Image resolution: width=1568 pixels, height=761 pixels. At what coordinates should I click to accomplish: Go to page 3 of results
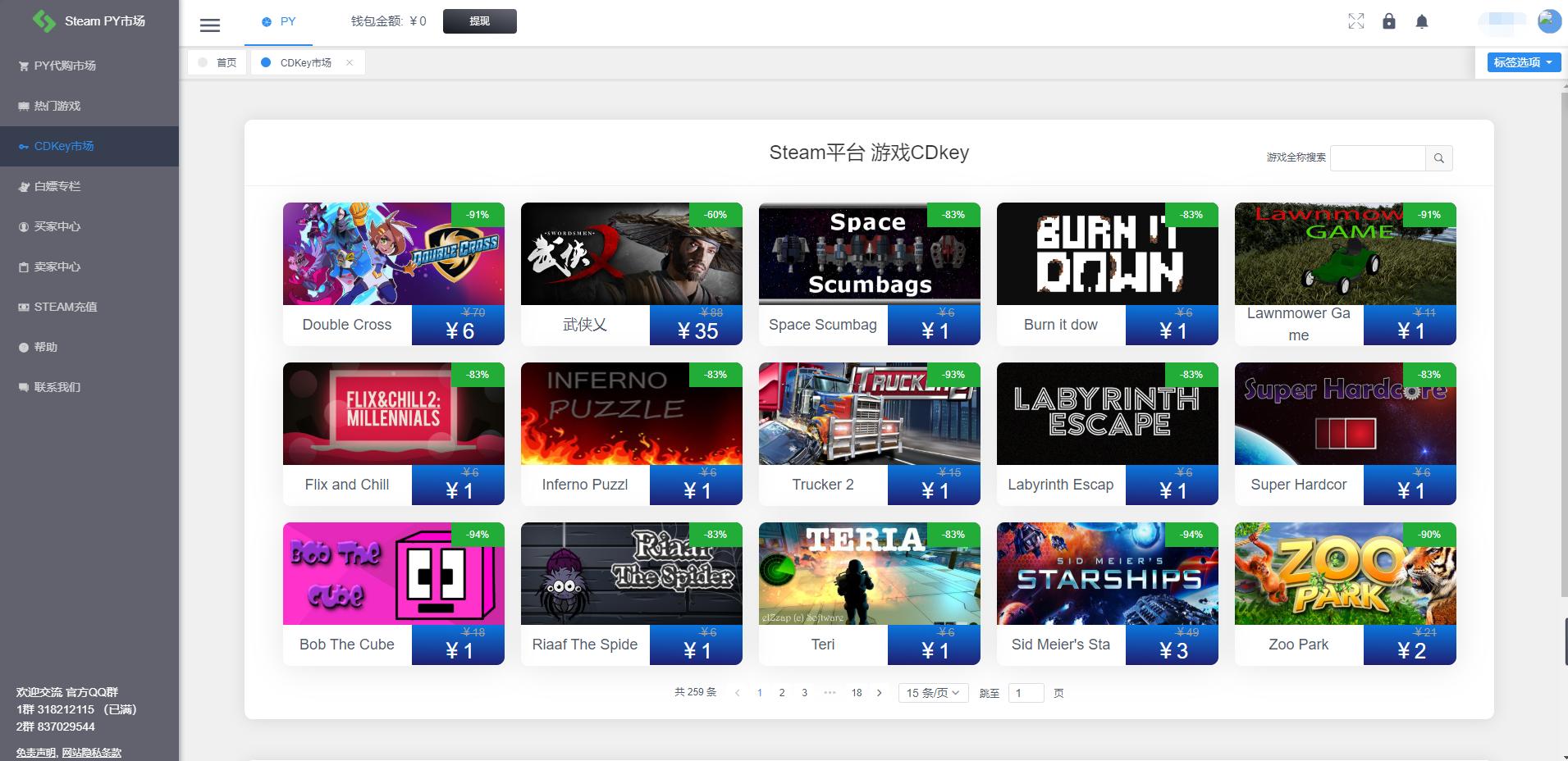coord(804,692)
